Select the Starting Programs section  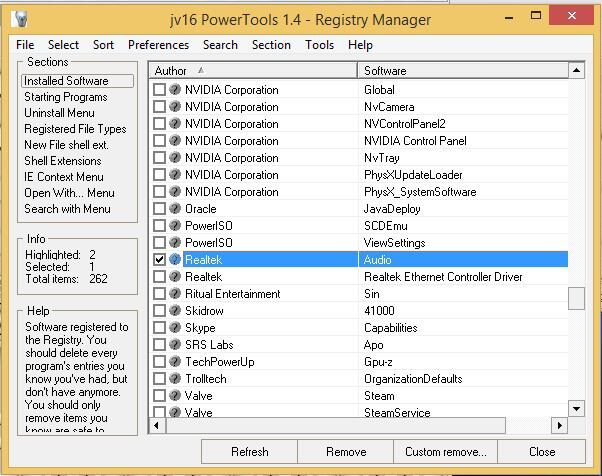coord(66,97)
